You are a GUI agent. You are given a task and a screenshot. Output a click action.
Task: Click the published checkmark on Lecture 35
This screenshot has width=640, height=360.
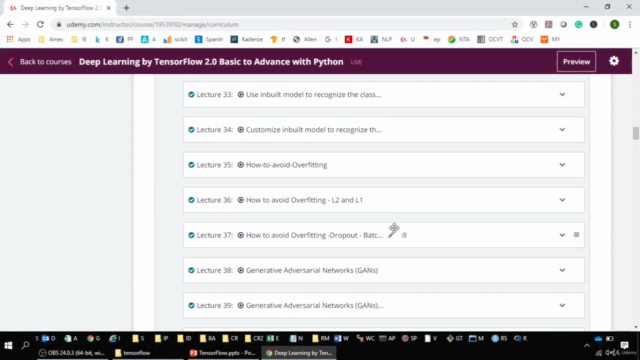tap(191, 165)
